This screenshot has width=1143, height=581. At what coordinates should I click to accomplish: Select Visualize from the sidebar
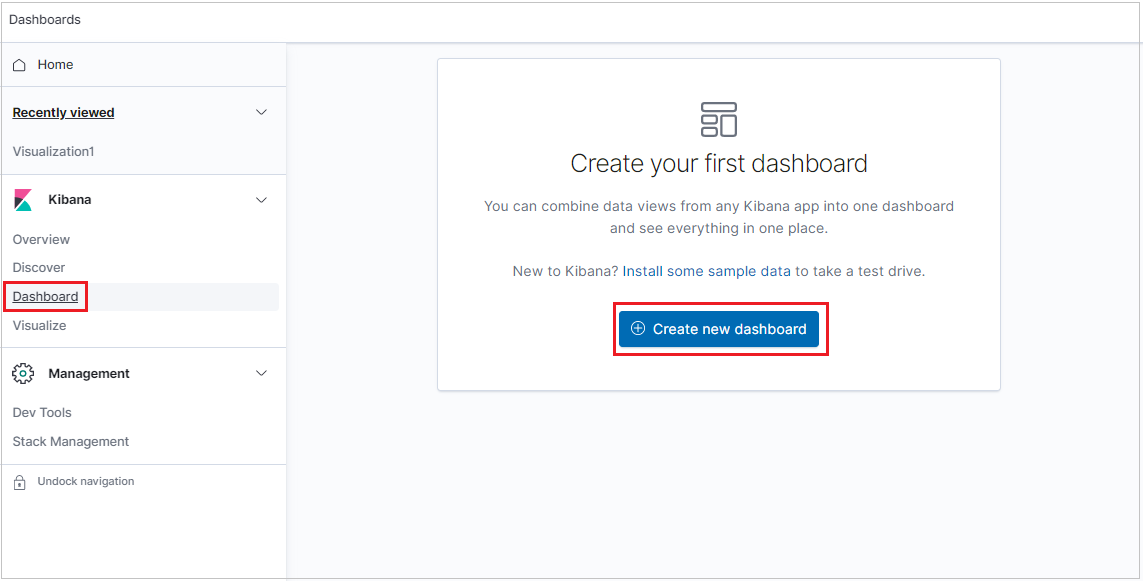39,325
